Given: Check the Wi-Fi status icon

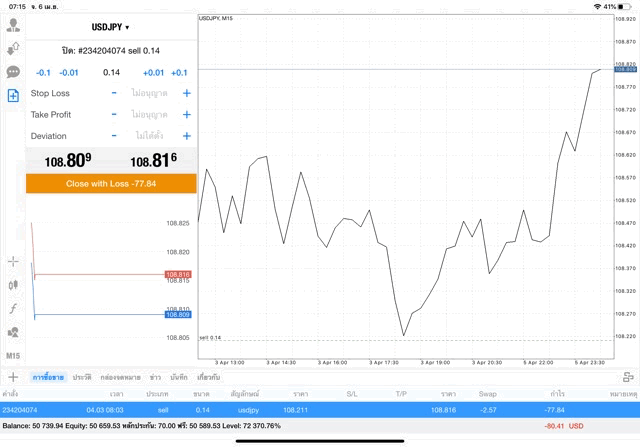Looking at the screenshot, I should pyautogui.click(x=598, y=7).
